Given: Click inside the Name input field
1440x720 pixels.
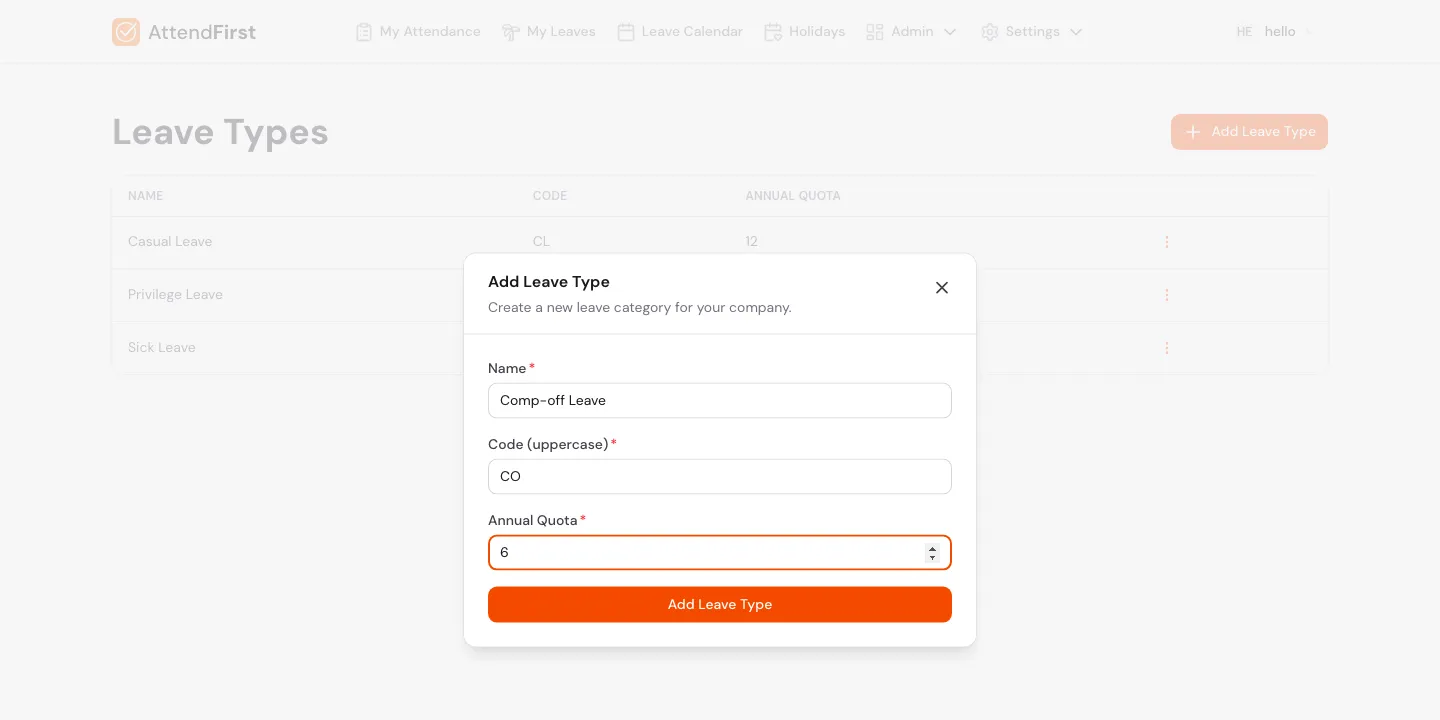Looking at the screenshot, I should [x=719, y=400].
